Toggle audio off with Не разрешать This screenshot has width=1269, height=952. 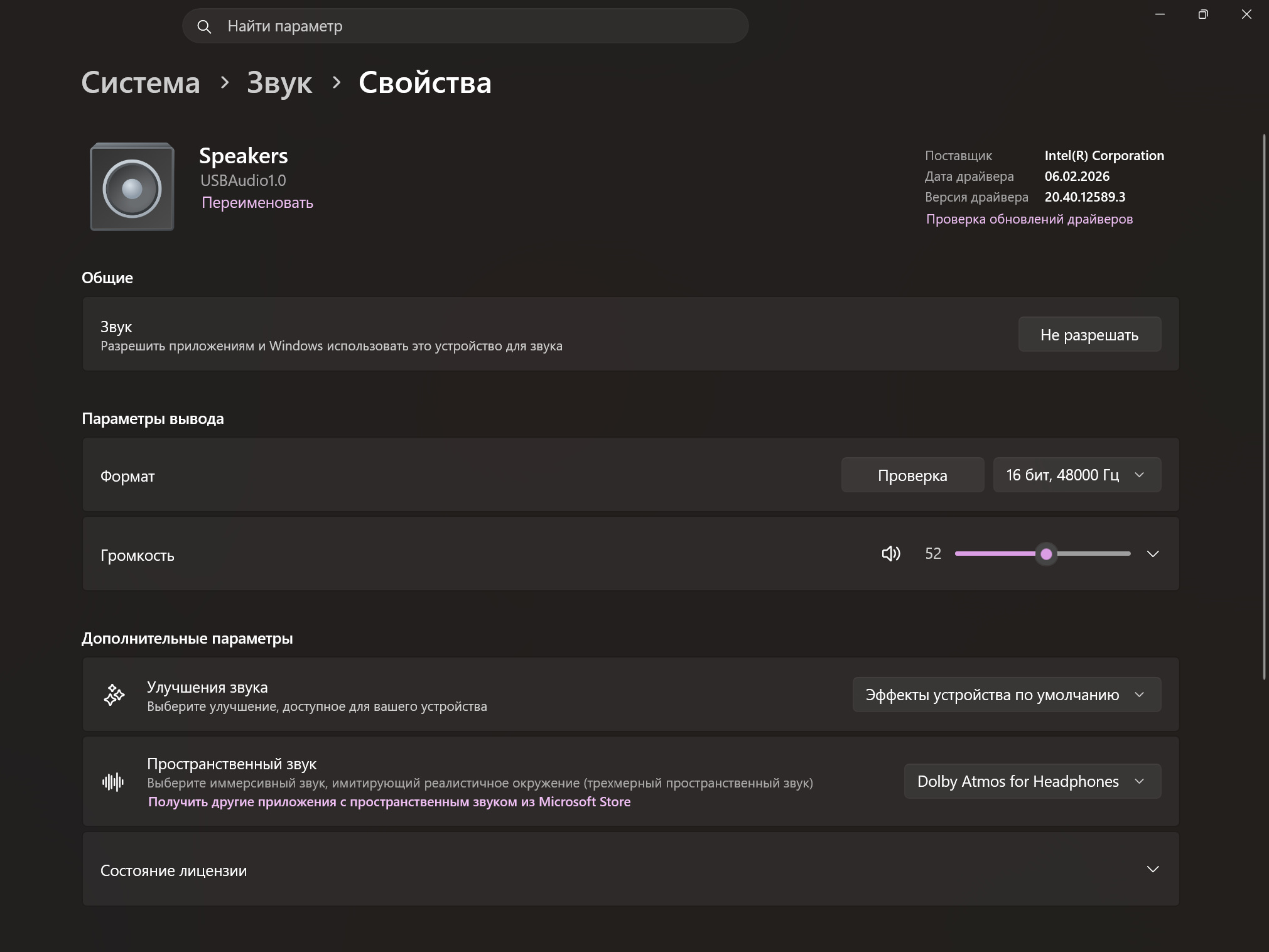click(1089, 334)
